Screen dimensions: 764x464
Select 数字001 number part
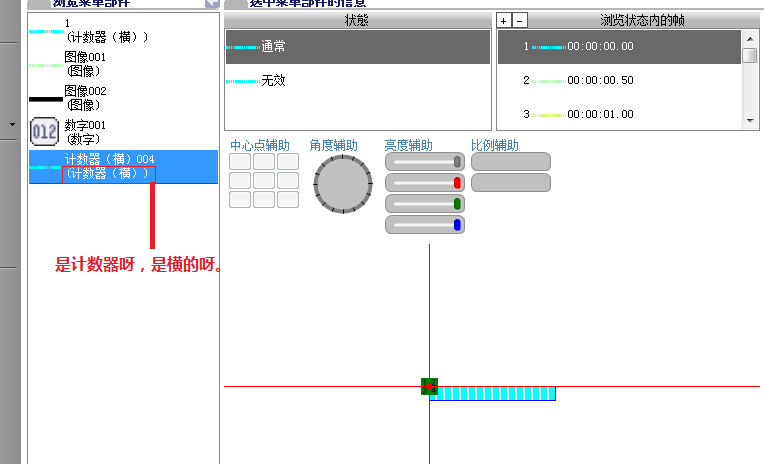(x=123, y=132)
